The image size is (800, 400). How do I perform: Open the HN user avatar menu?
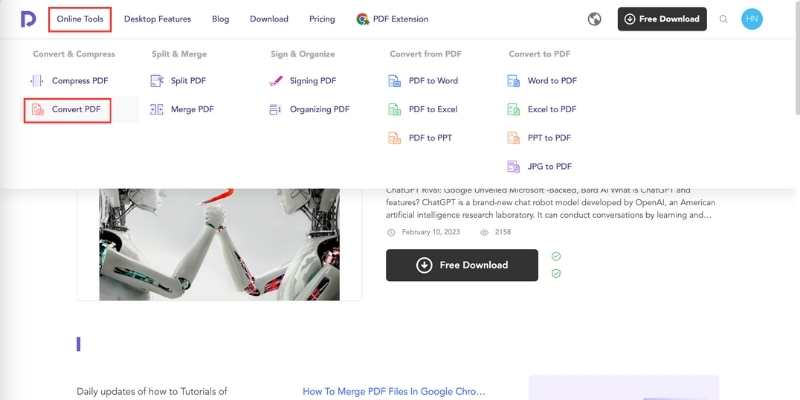click(752, 19)
